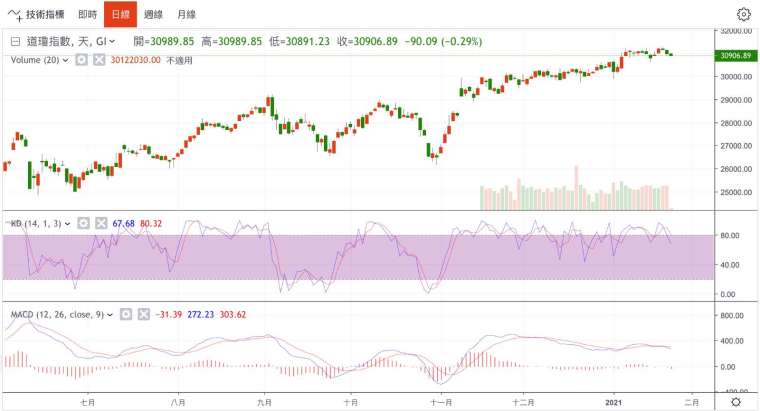Open the settings gear at top right
Image resolution: width=760 pixels, height=411 pixels.
[744, 15]
